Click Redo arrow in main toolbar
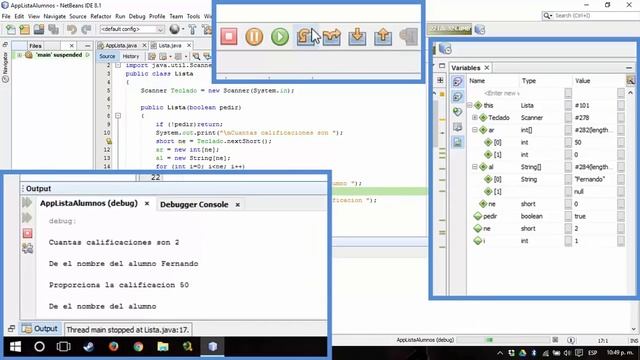This screenshot has width=640, height=360. 86,29
